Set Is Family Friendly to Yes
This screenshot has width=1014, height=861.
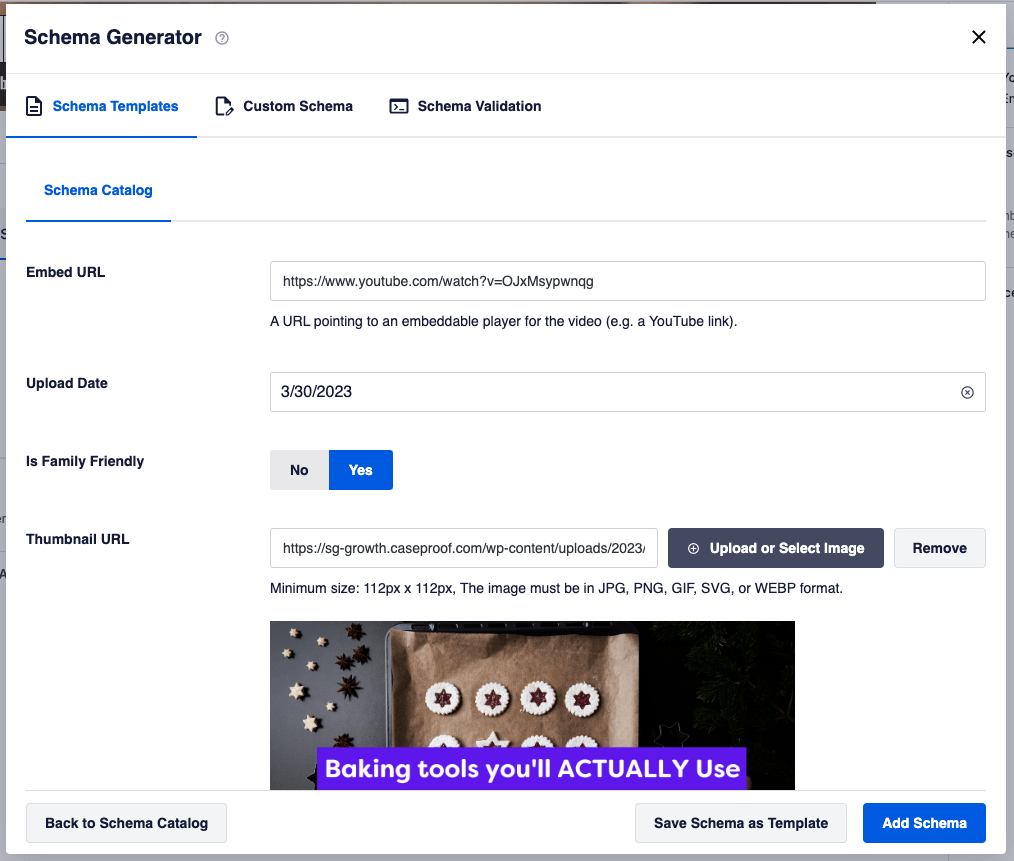[361, 470]
